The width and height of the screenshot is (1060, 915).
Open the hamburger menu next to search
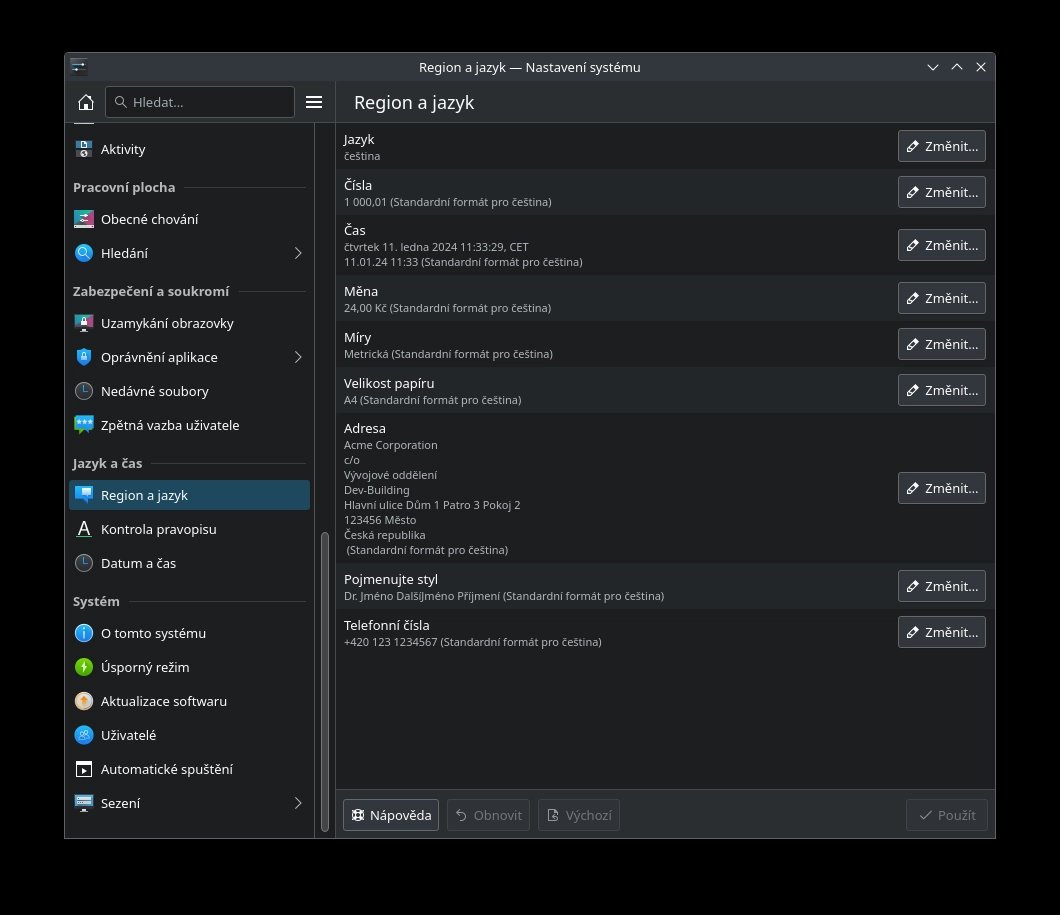click(314, 102)
